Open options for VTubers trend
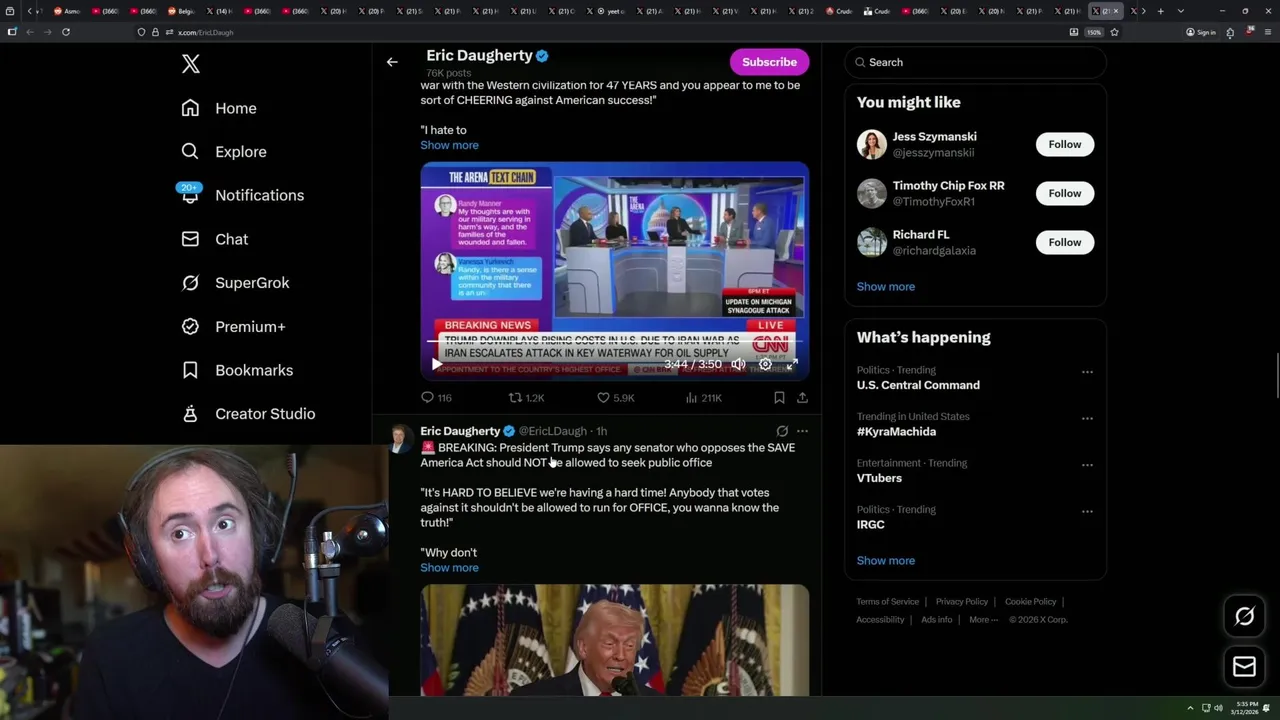 pos(1087,465)
